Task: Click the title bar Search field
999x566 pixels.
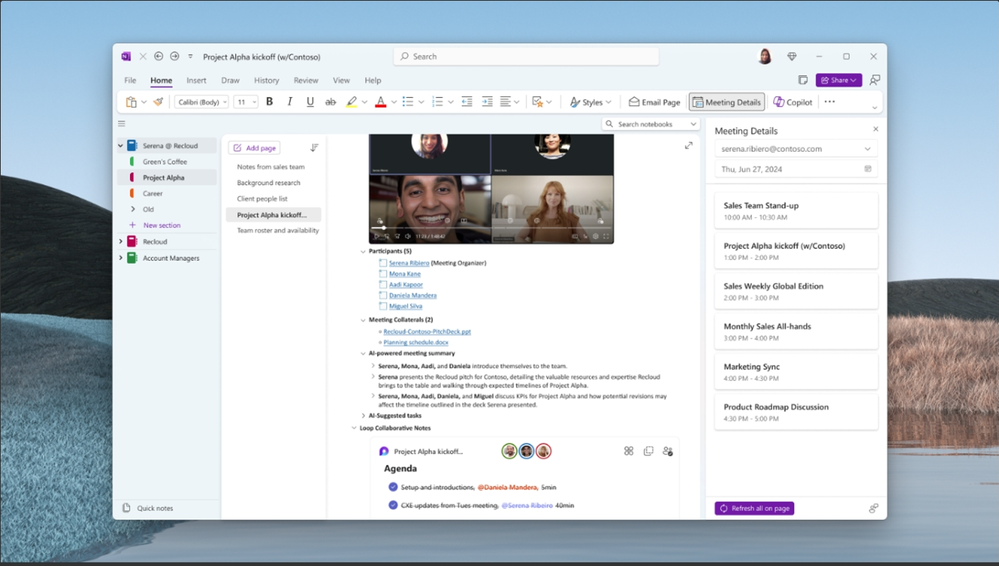Action: coord(526,56)
